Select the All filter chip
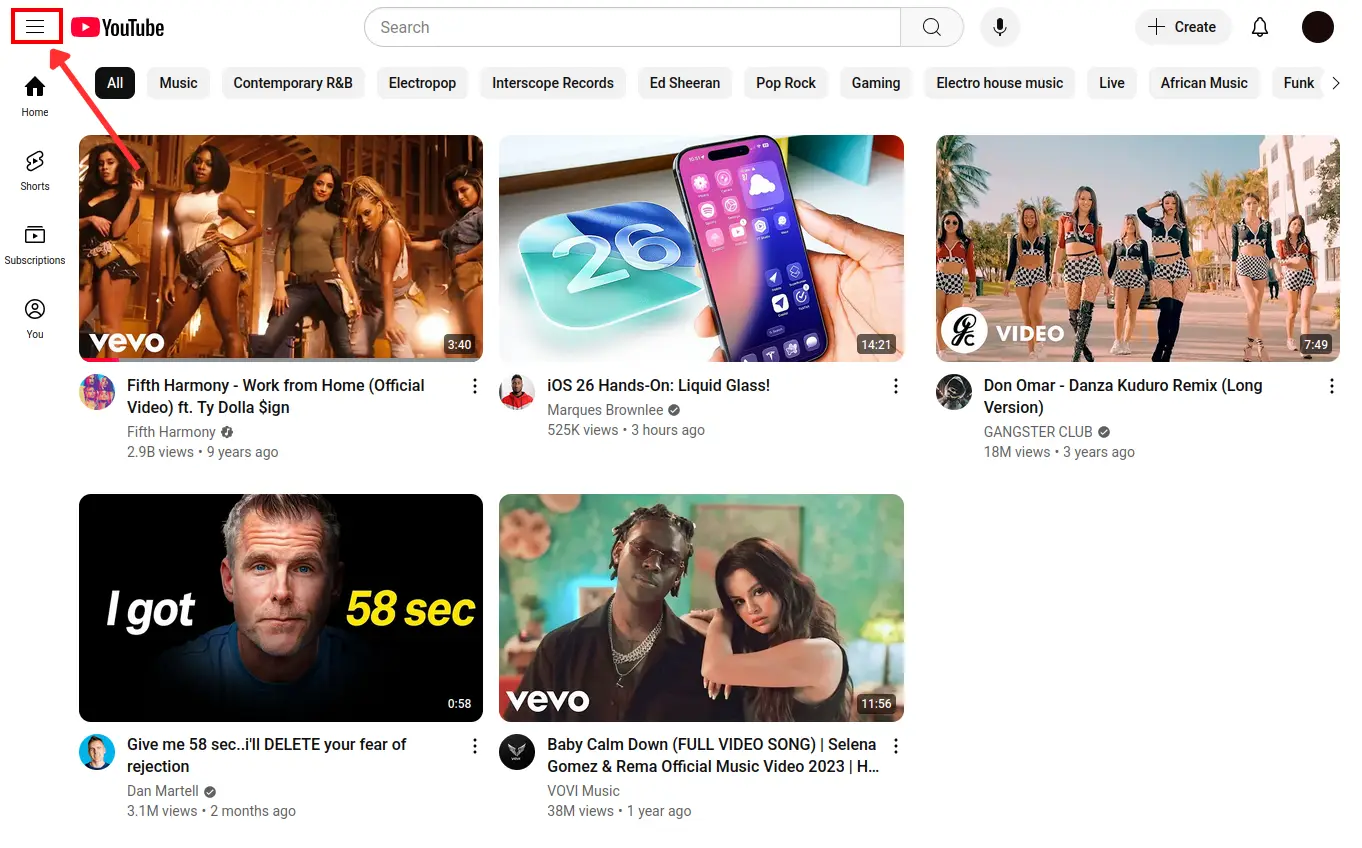1362x848 pixels. point(115,83)
